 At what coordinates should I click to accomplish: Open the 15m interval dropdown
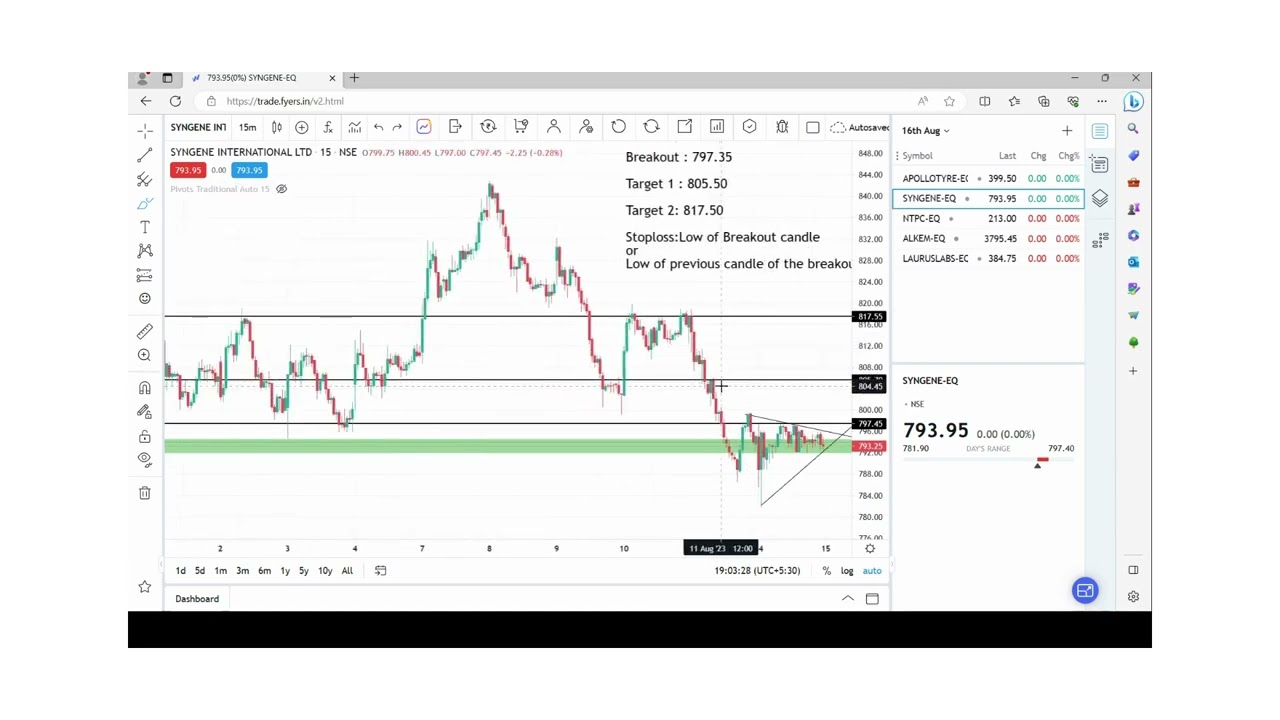tap(247, 127)
